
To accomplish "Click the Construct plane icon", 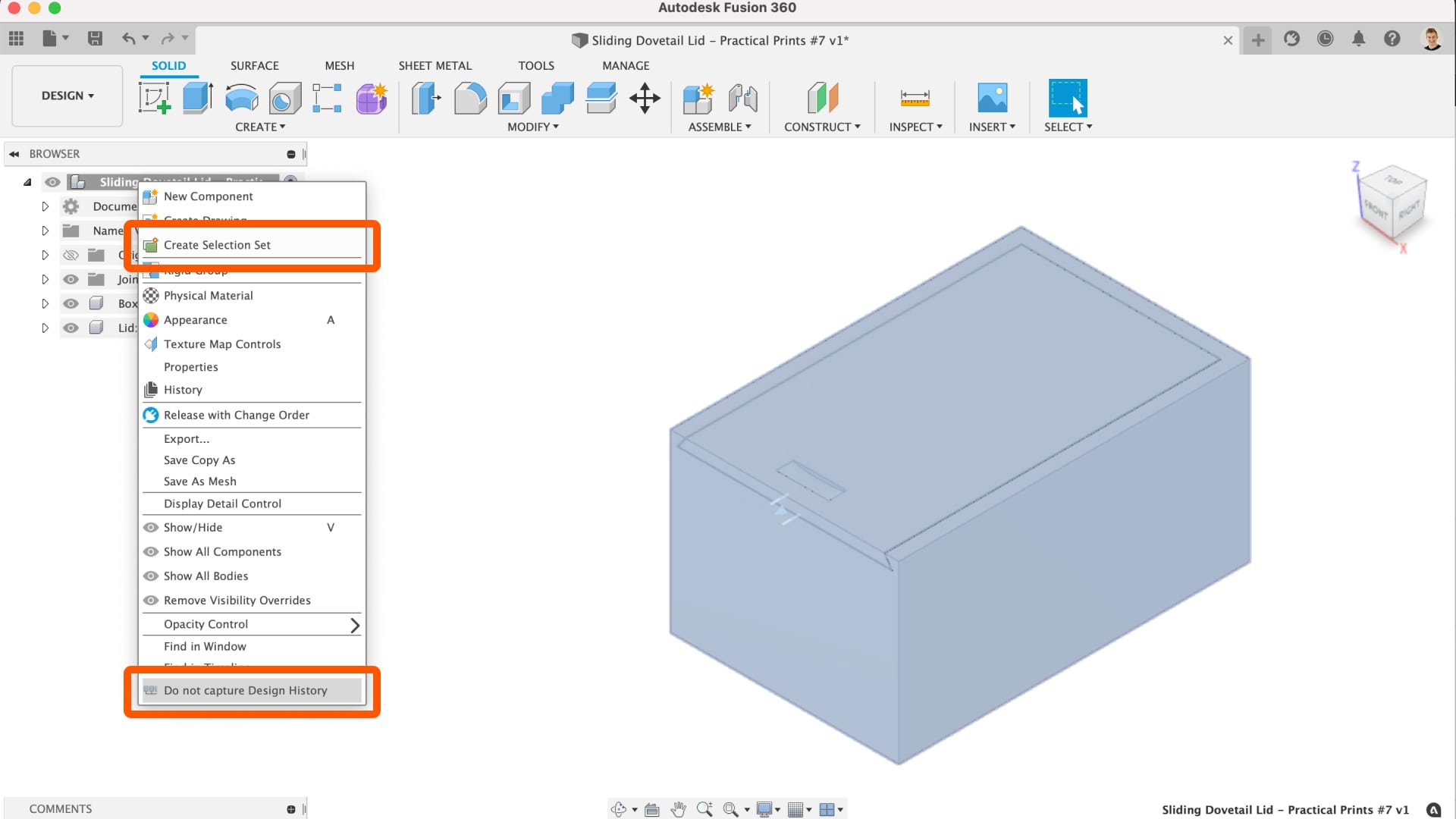I will click(823, 99).
